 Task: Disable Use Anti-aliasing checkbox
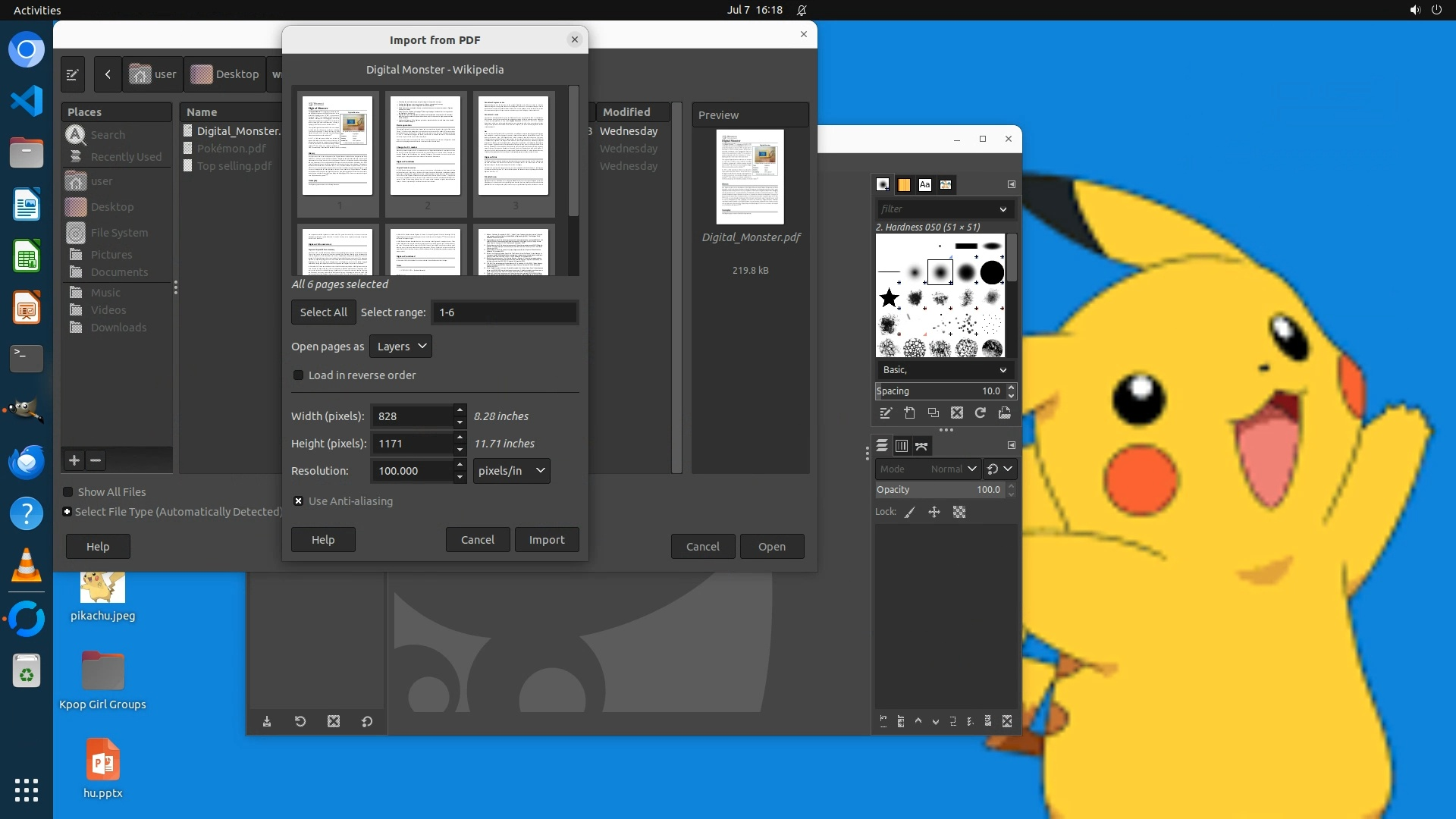tap(299, 501)
